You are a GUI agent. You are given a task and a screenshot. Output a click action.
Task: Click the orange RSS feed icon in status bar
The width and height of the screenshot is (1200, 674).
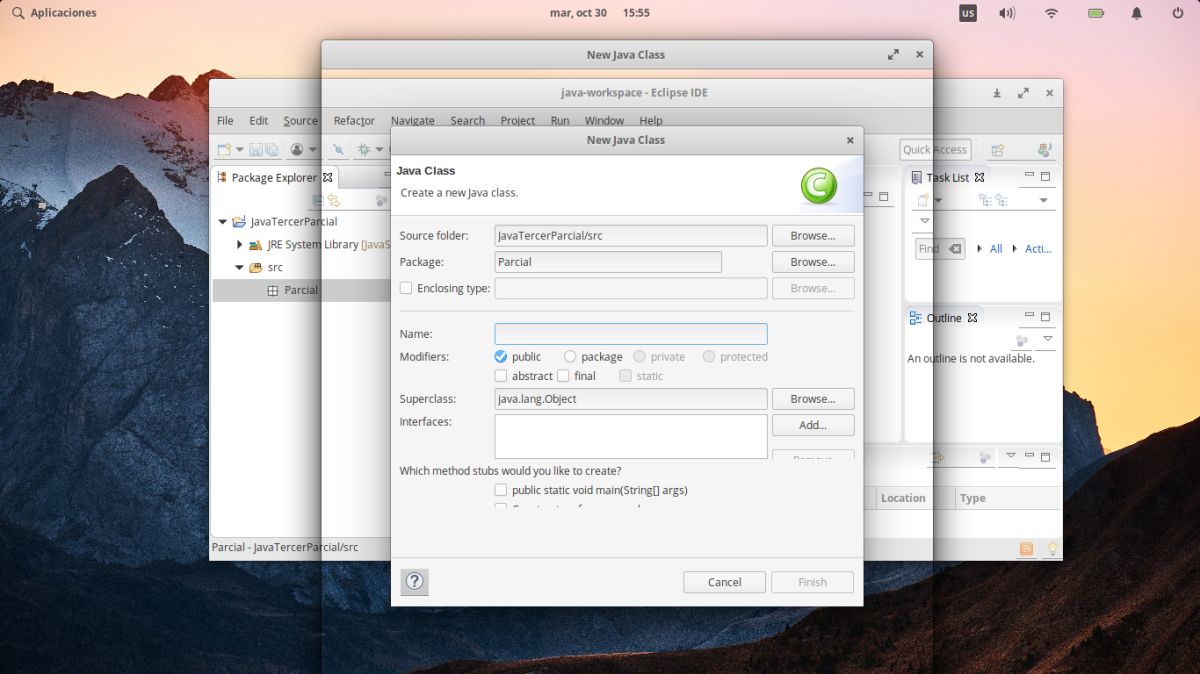[x=1027, y=548]
